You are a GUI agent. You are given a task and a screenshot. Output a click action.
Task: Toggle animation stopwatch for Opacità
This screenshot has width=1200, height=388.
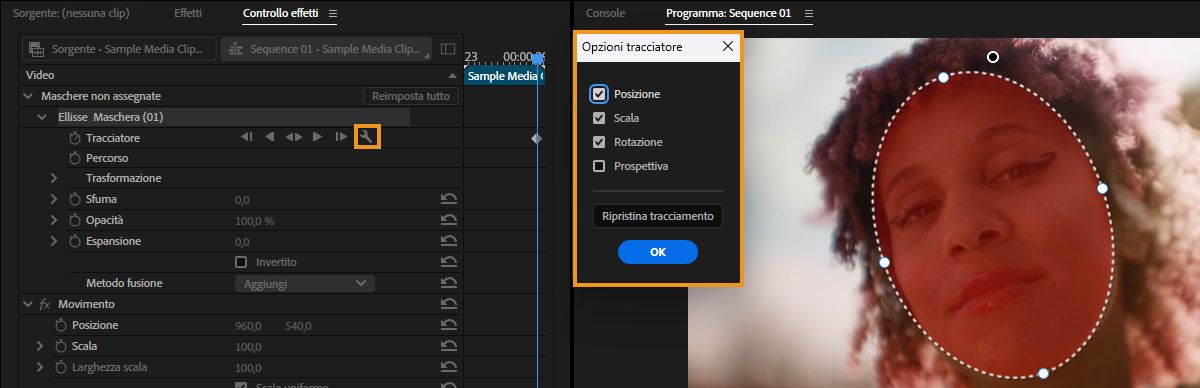tap(74, 220)
